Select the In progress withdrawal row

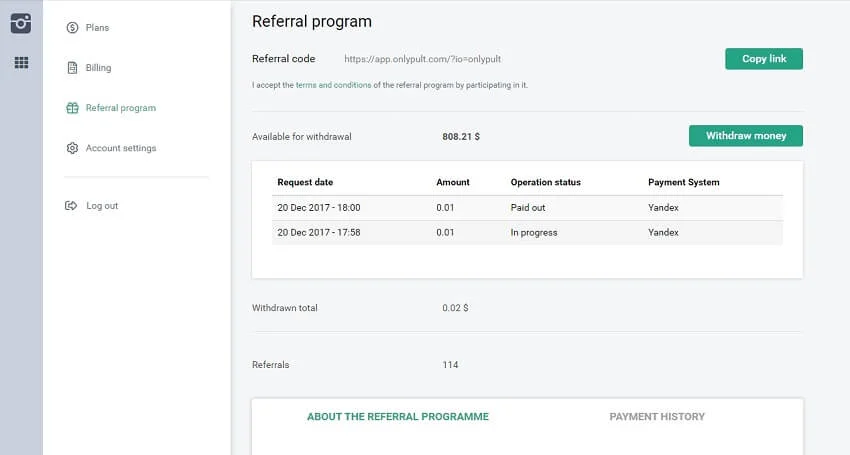click(x=527, y=233)
